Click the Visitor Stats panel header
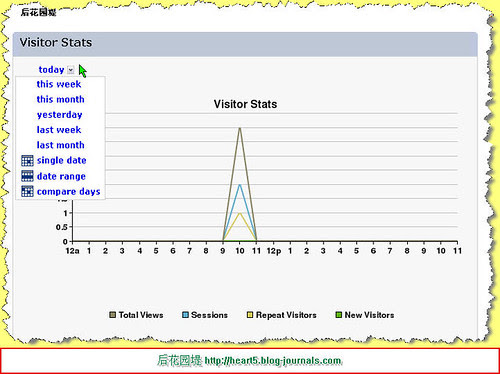Viewport: 500px width, 374px height. pos(245,44)
